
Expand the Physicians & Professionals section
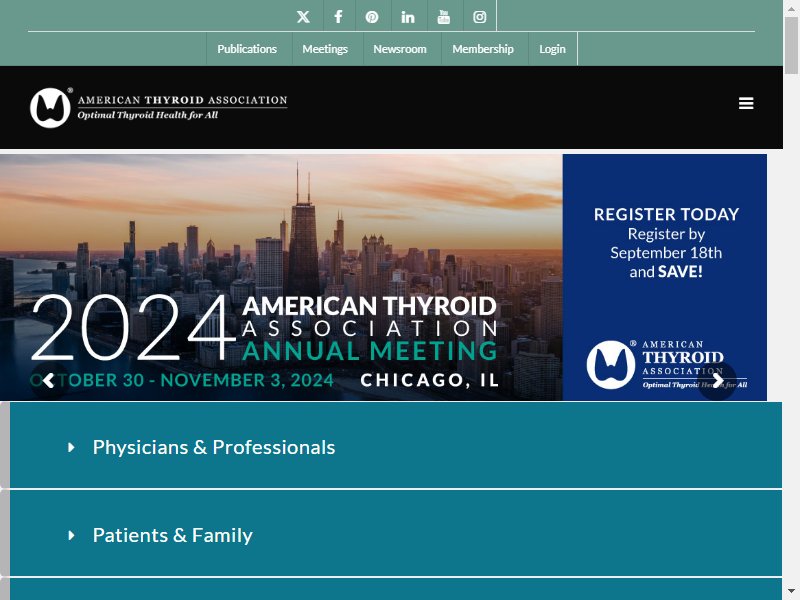tap(396, 445)
